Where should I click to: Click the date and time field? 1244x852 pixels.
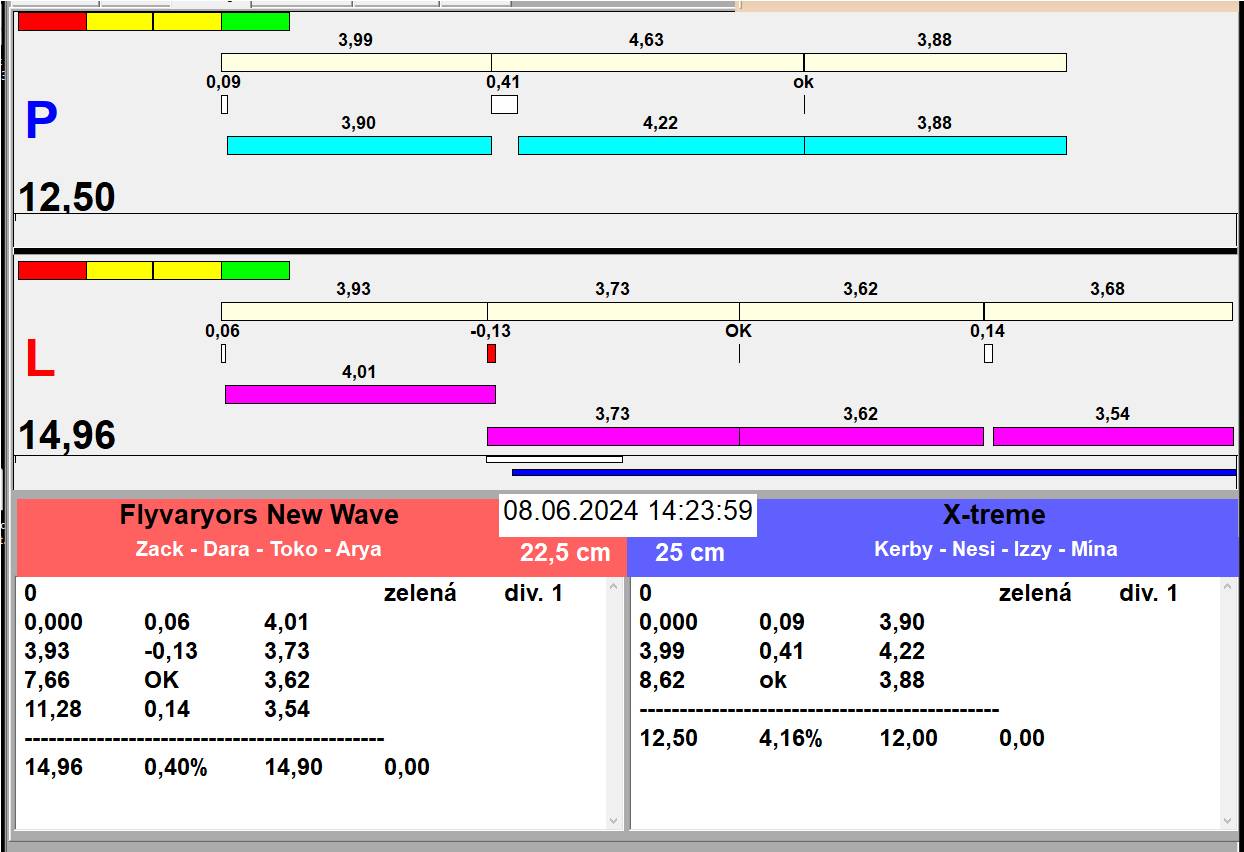tap(628, 511)
